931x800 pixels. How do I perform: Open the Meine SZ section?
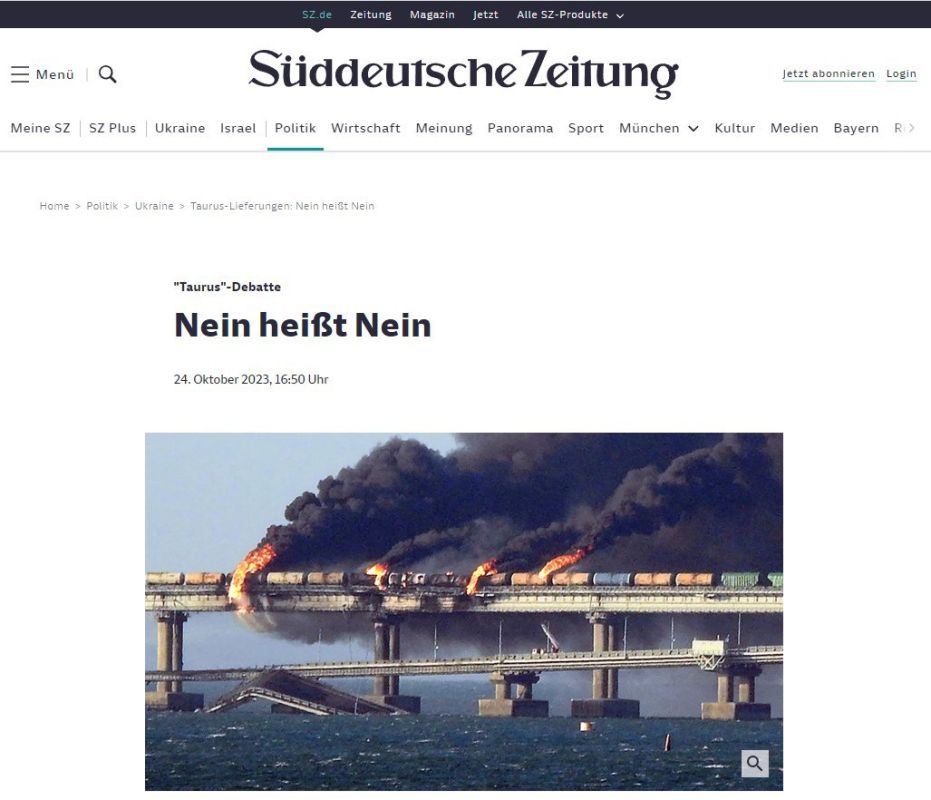pyautogui.click(x=40, y=128)
